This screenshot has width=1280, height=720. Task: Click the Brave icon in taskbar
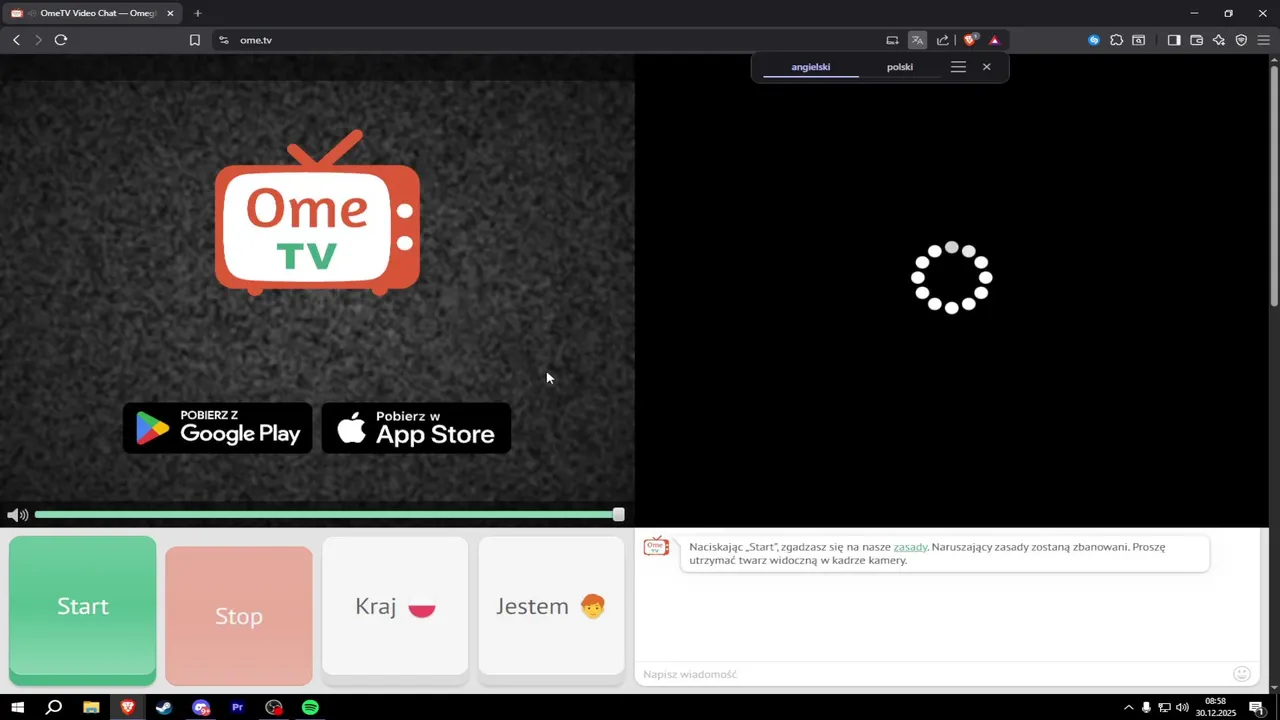point(127,707)
